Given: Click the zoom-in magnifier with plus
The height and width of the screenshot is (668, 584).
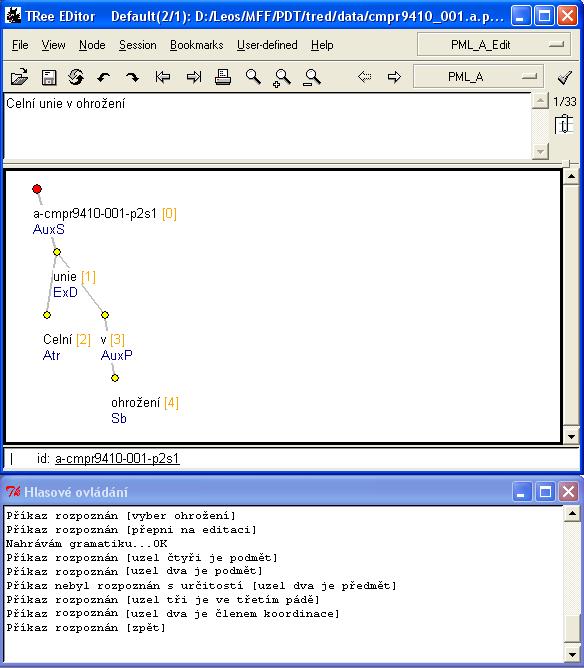Looking at the screenshot, I should point(282,78).
